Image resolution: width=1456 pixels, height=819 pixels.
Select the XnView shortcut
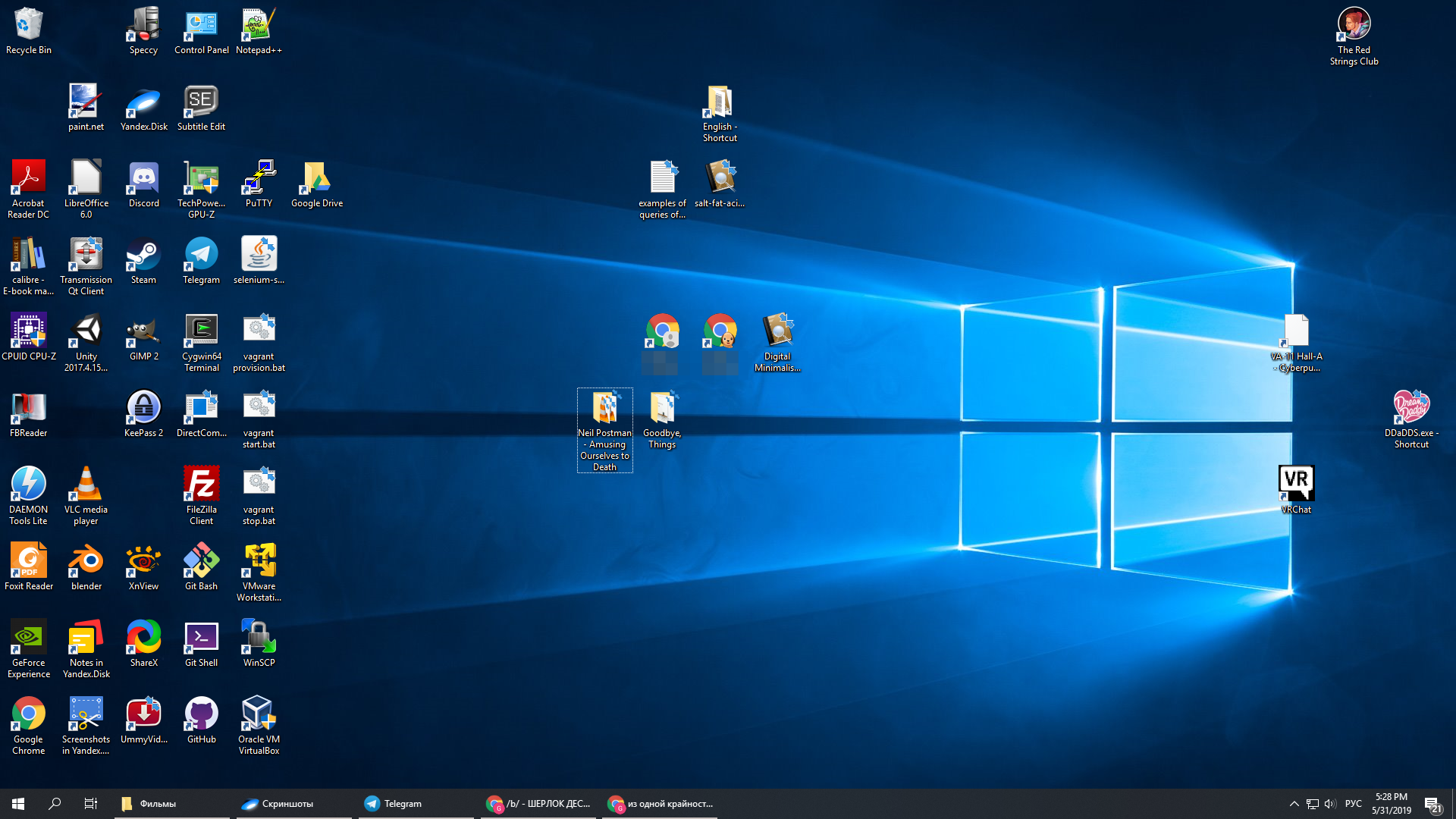pyautogui.click(x=143, y=566)
